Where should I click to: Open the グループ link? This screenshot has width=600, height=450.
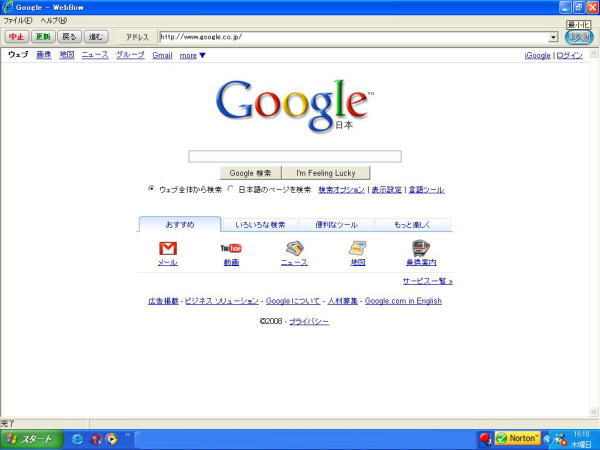[130, 55]
